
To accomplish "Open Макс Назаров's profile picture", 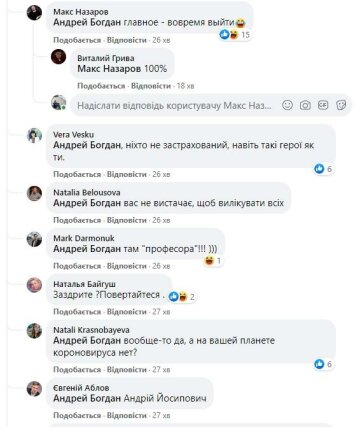I will [x=34, y=13].
